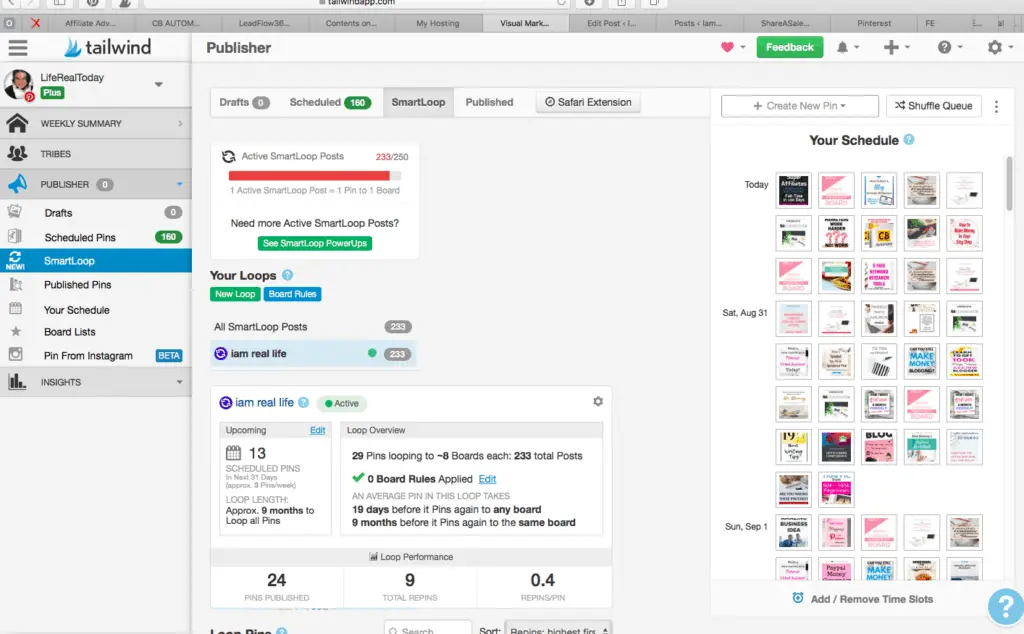Viewport: 1024px width, 634px height.
Task: Click the red Active SmartLoop Posts progress bar
Action: point(314,176)
